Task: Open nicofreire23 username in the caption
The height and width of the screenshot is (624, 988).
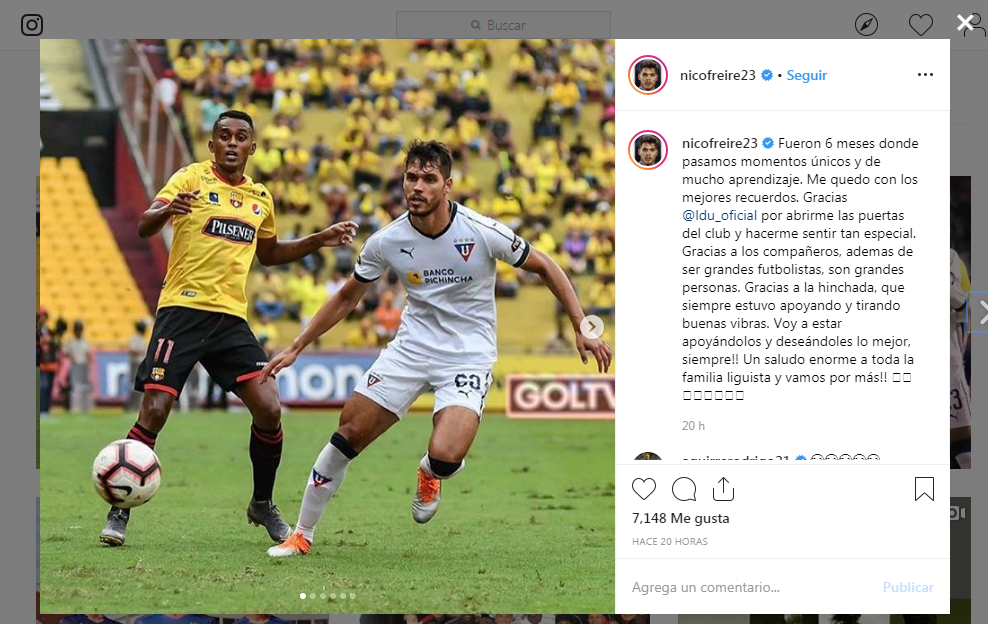Action: coord(720,143)
